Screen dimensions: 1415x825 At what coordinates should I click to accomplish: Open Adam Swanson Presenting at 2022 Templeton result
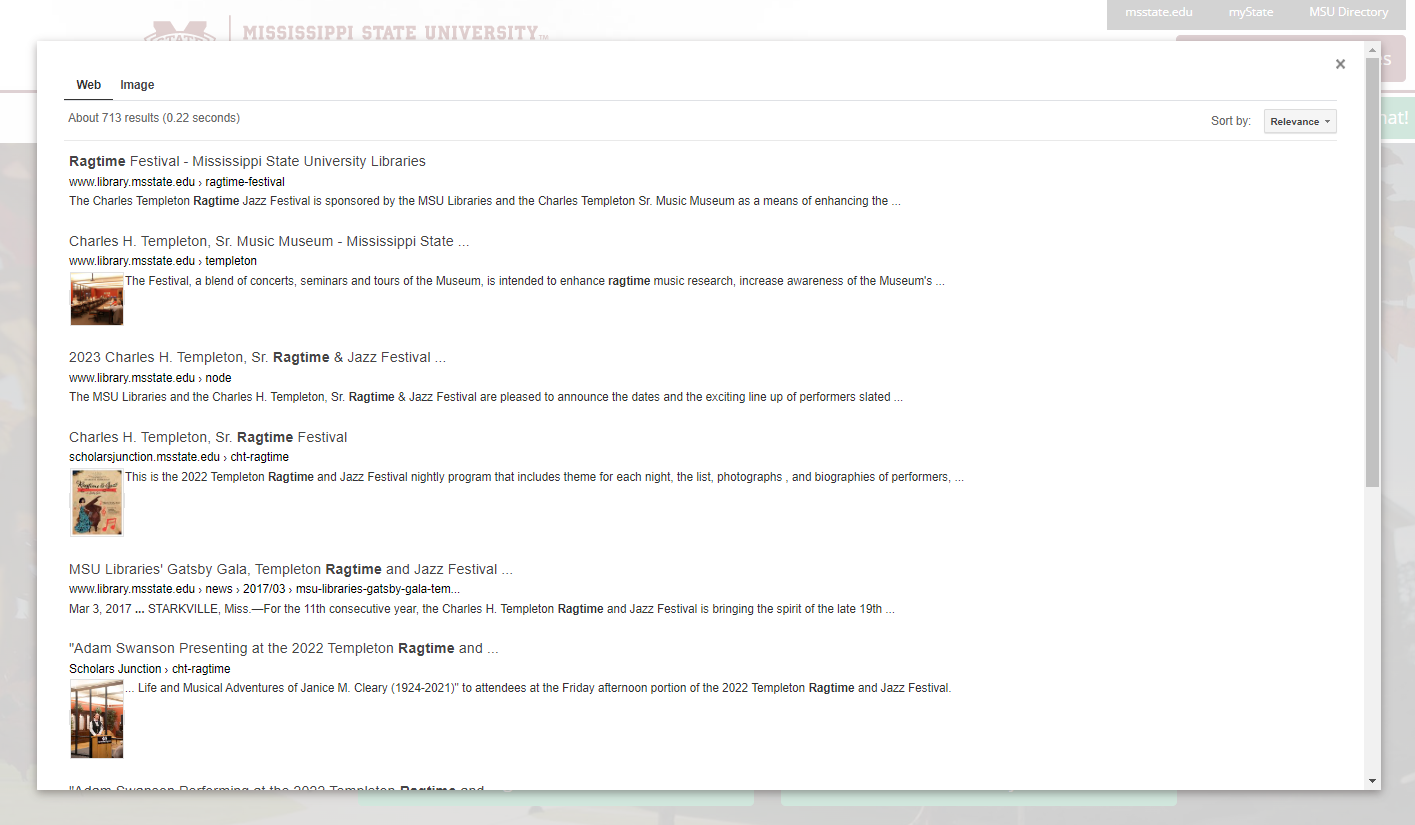(284, 648)
